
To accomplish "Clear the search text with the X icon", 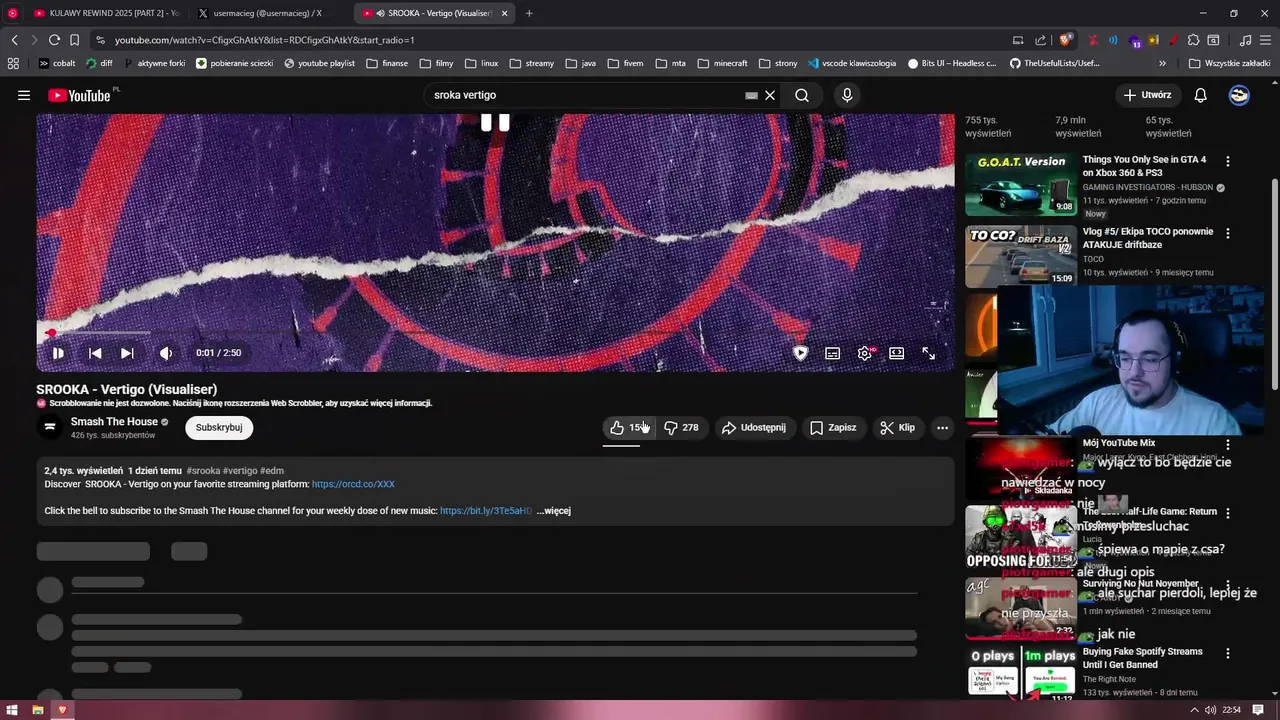I will click(770, 95).
